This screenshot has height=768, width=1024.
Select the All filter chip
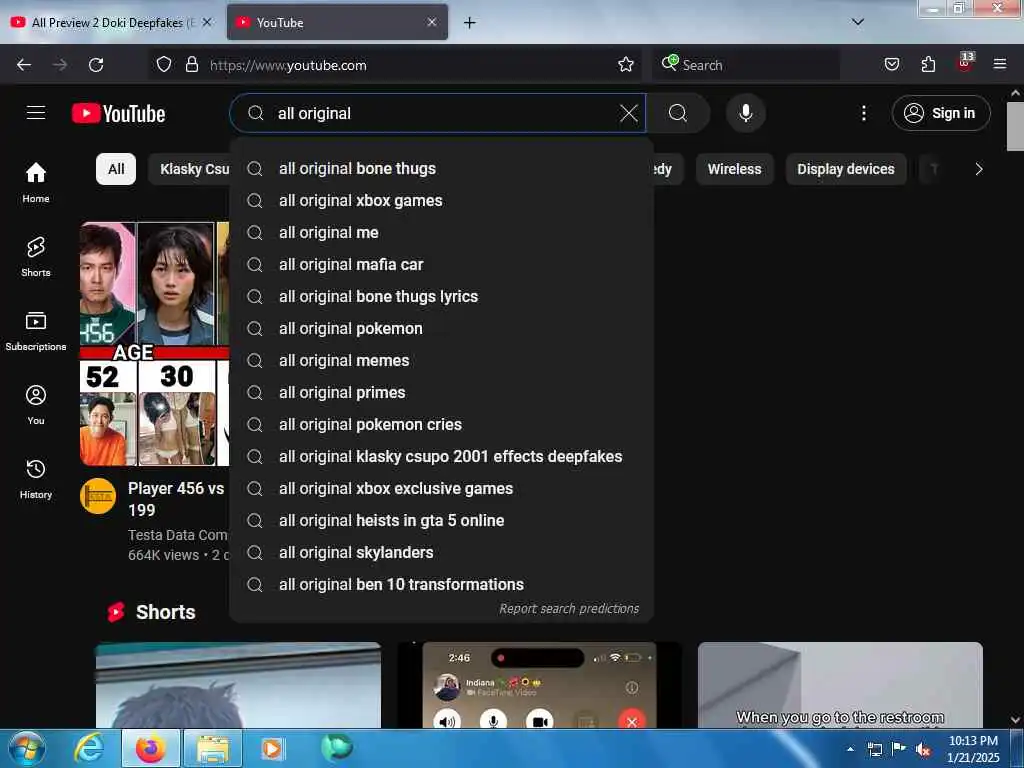[x=116, y=169]
